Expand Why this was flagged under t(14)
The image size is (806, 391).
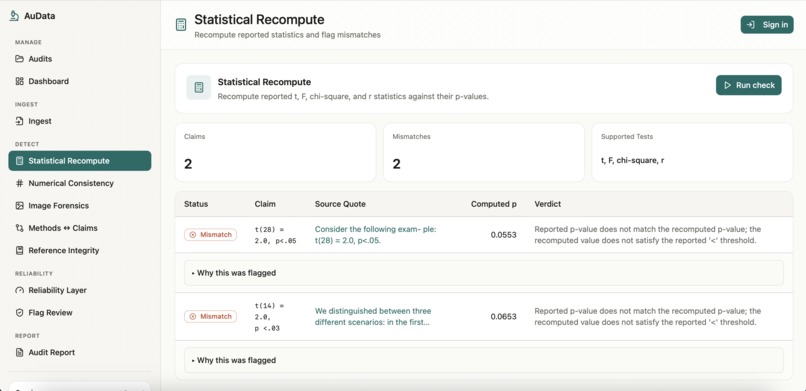484,360
